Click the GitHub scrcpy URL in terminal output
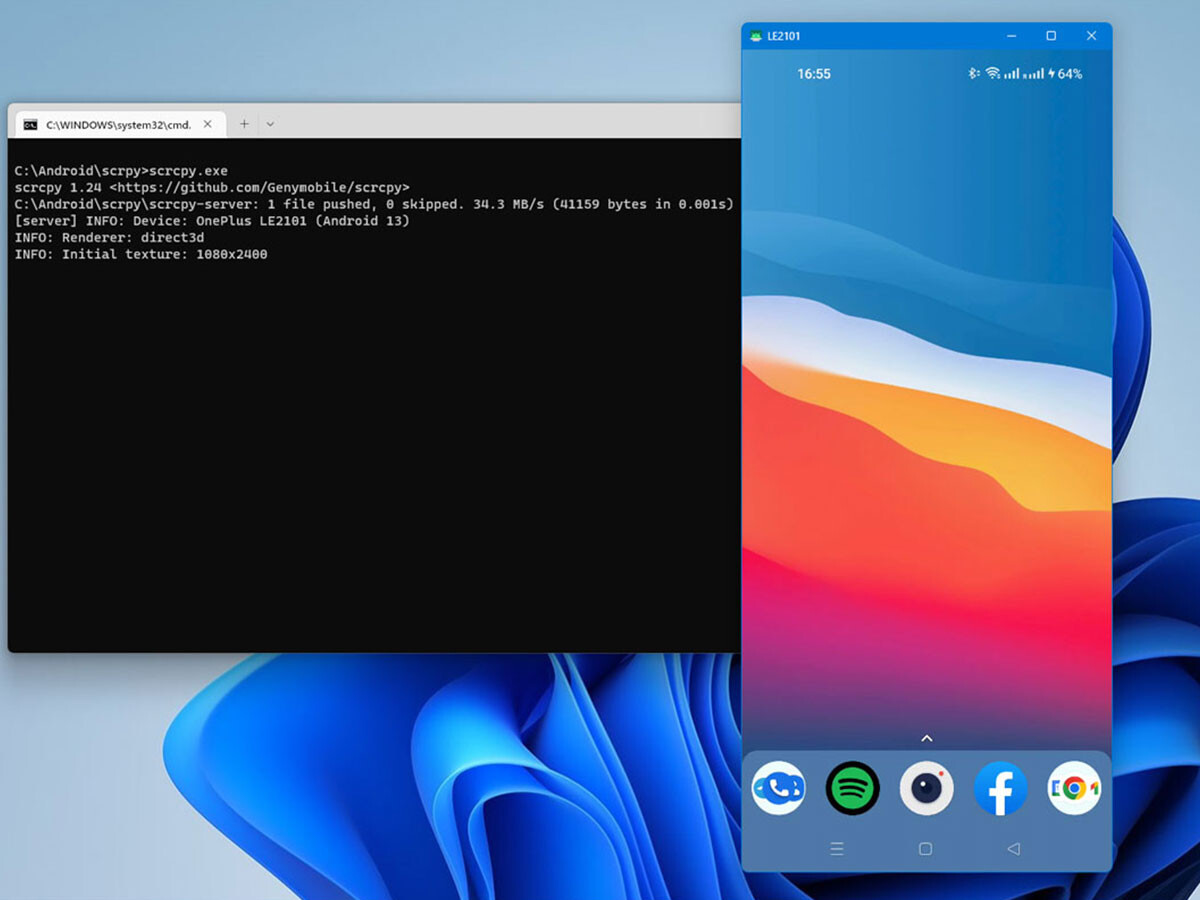This screenshot has width=1200, height=900. click(x=263, y=187)
